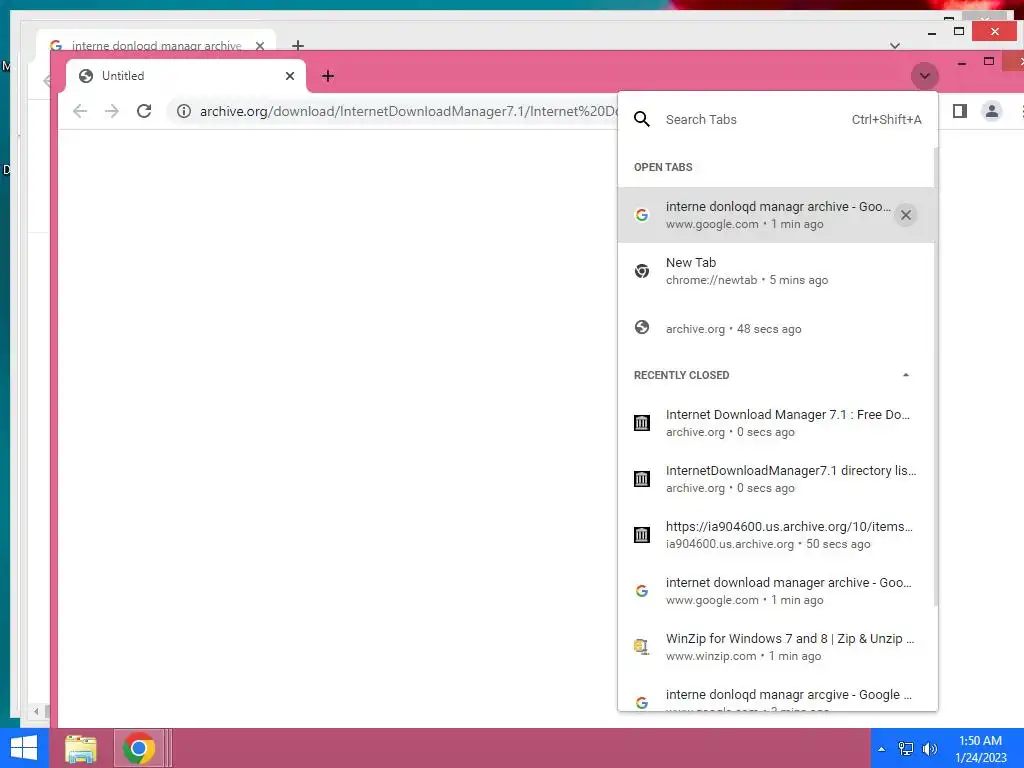Click the horizontal scrollbar left arrow in background window
The height and width of the screenshot is (768, 1024).
[x=36, y=711]
